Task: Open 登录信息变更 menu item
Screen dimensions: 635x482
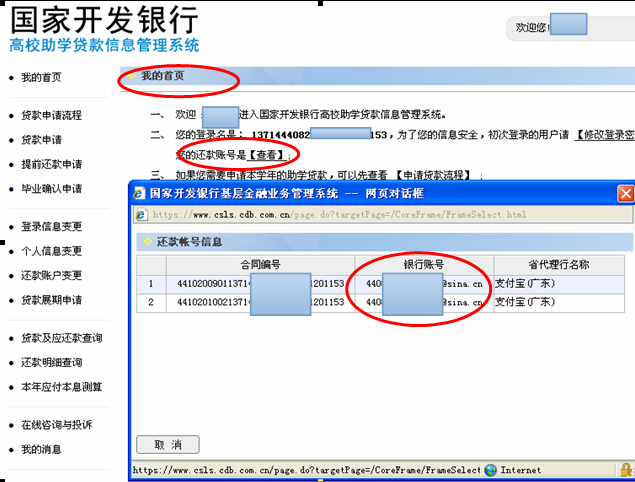Action: (51, 226)
